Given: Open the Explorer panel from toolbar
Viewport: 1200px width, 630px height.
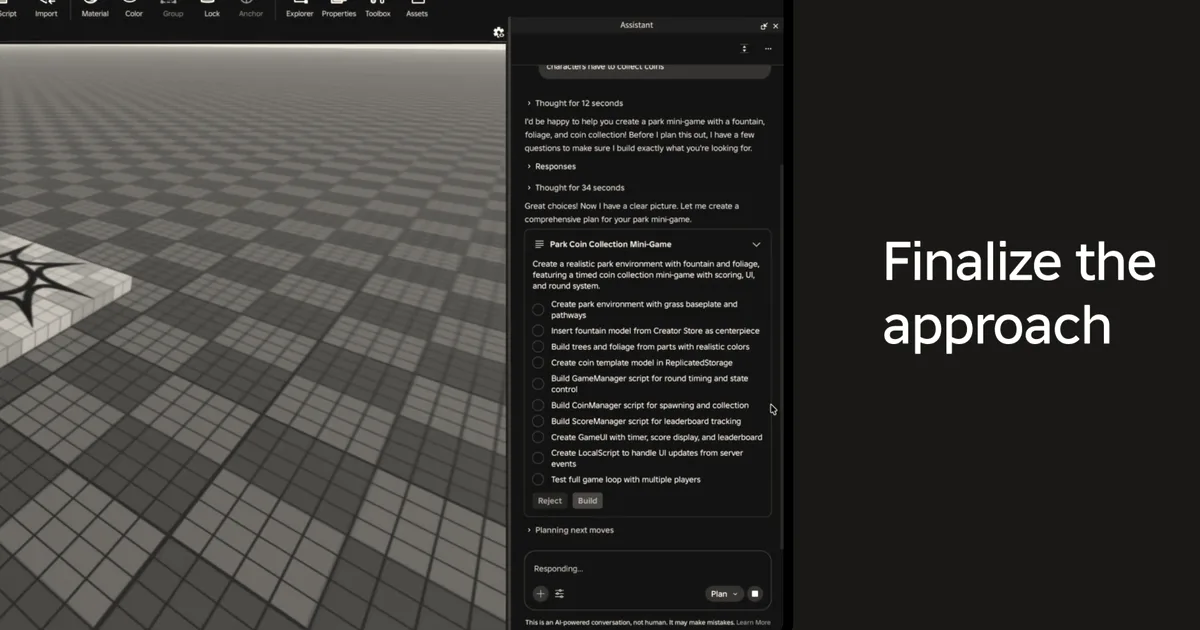Looking at the screenshot, I should [x=300, y=10].
